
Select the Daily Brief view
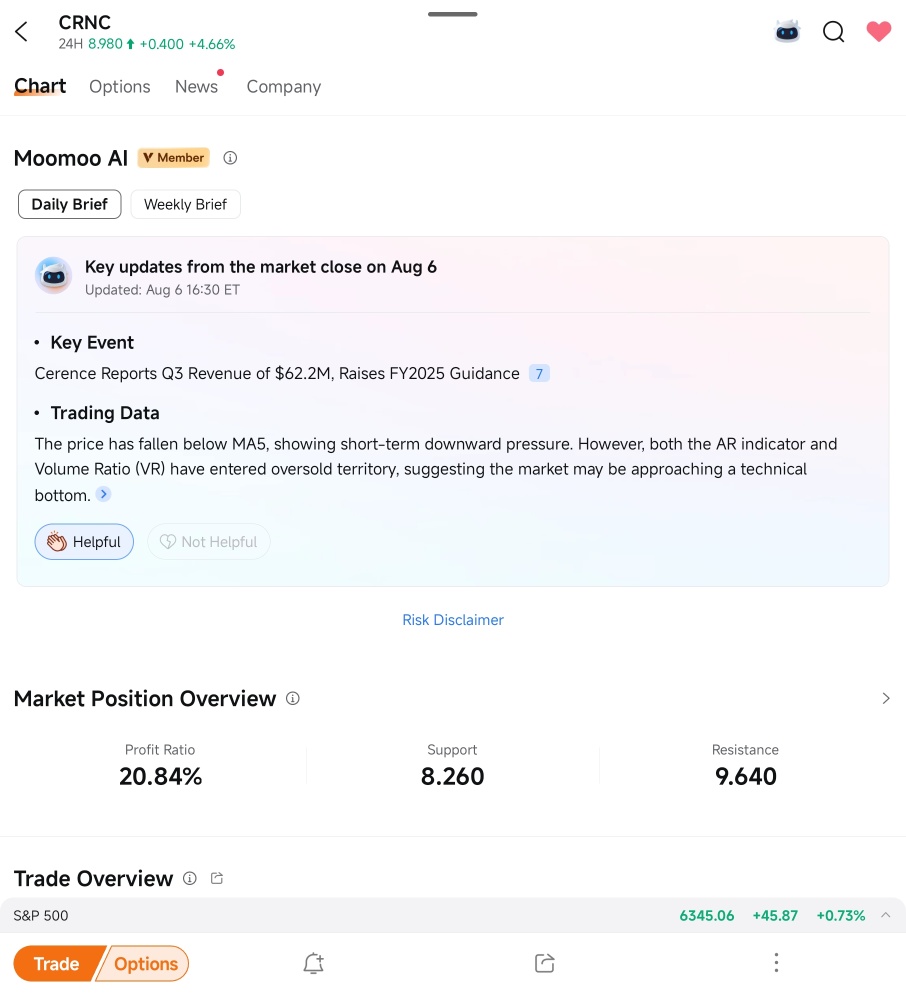pos(69,204)
